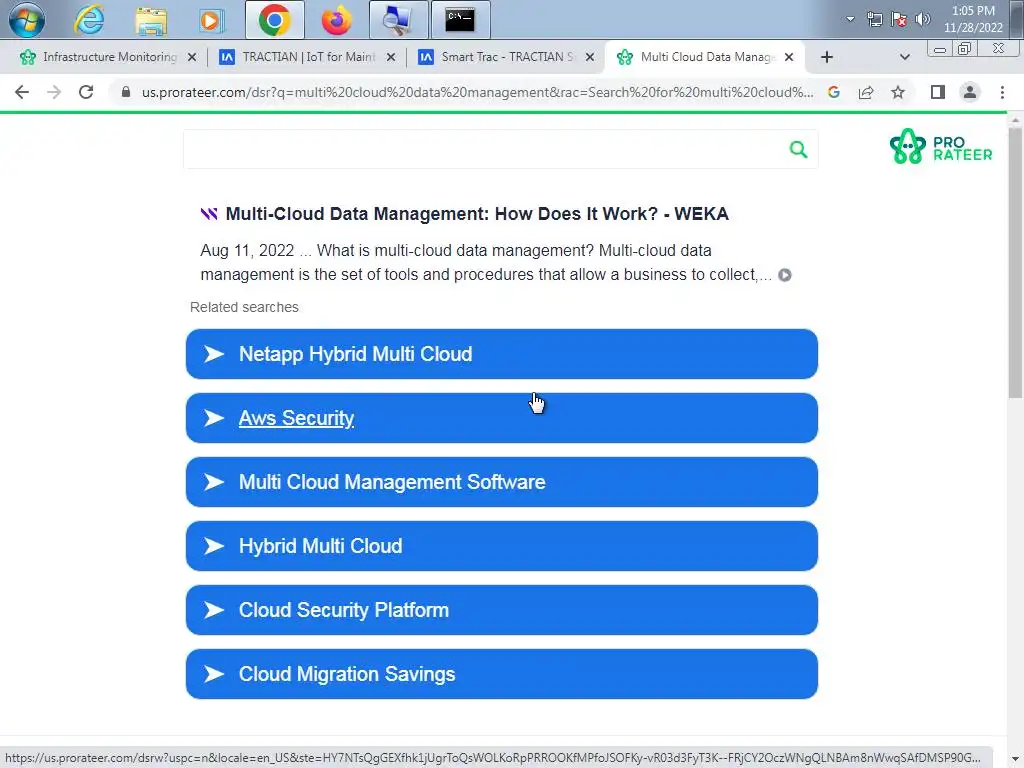The image size is (1024, 768).
Task: Select Multi Cloud Management Software search
Action: pyautogui.click(x=502, y=482)
